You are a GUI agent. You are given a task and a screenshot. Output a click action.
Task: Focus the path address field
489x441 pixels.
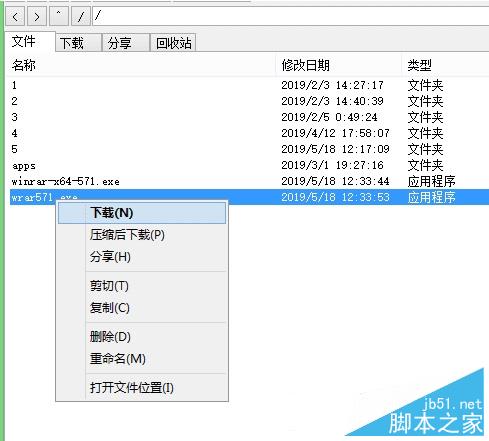[x=291, y=16]
